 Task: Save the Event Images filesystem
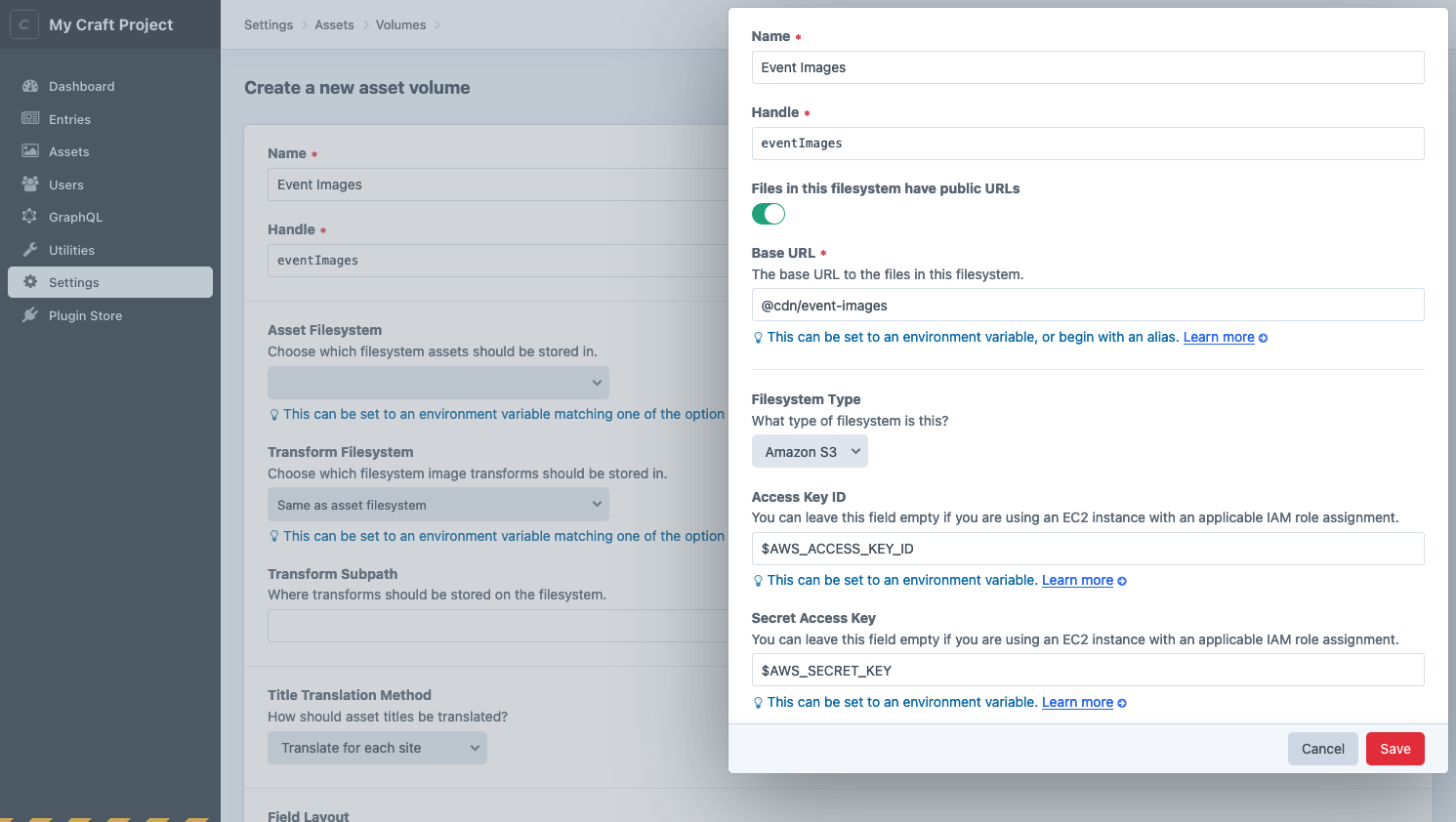coord(1394,749)
